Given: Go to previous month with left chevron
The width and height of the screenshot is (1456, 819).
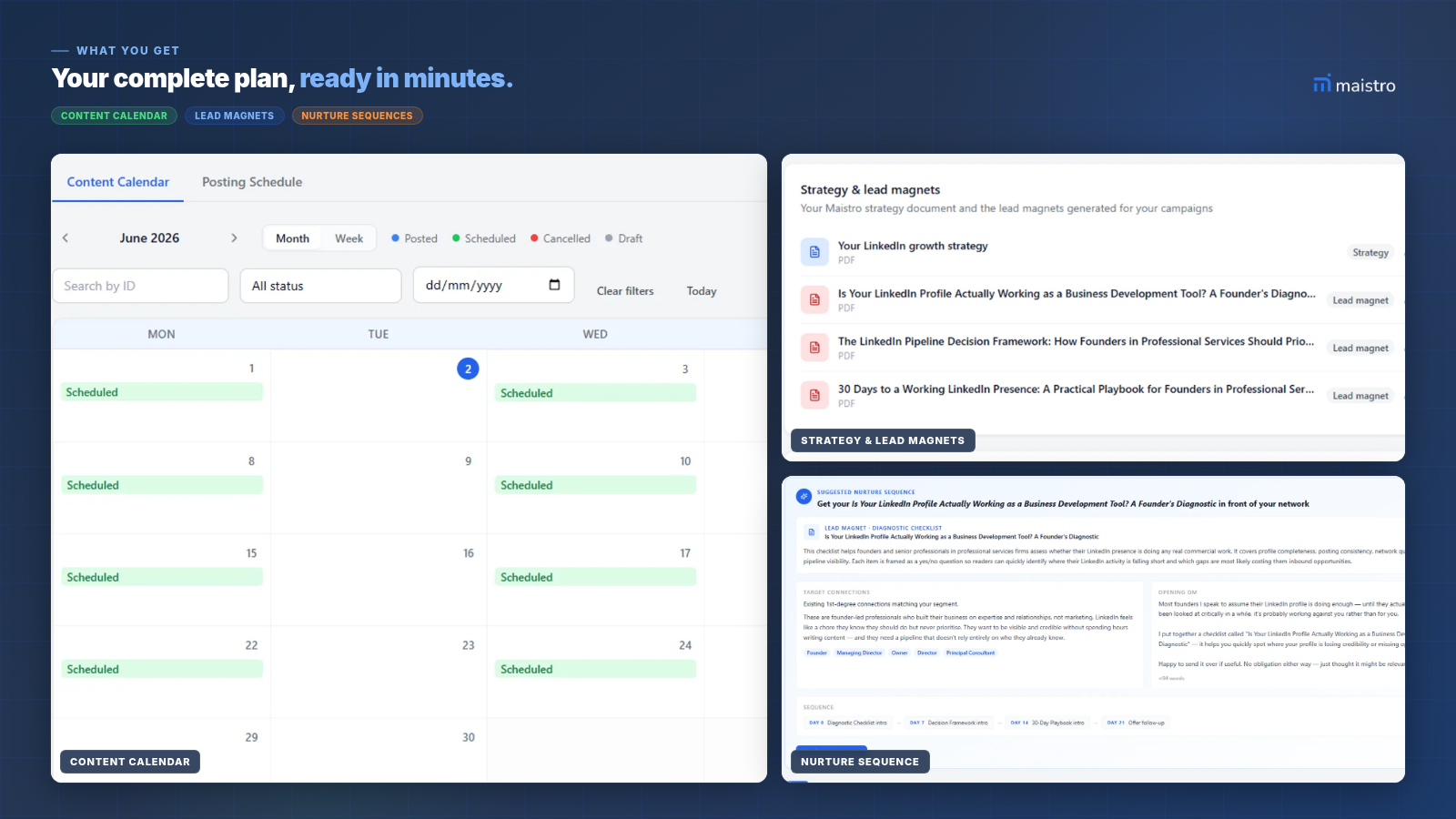Looking at the screenshot, I should (66, 238).
